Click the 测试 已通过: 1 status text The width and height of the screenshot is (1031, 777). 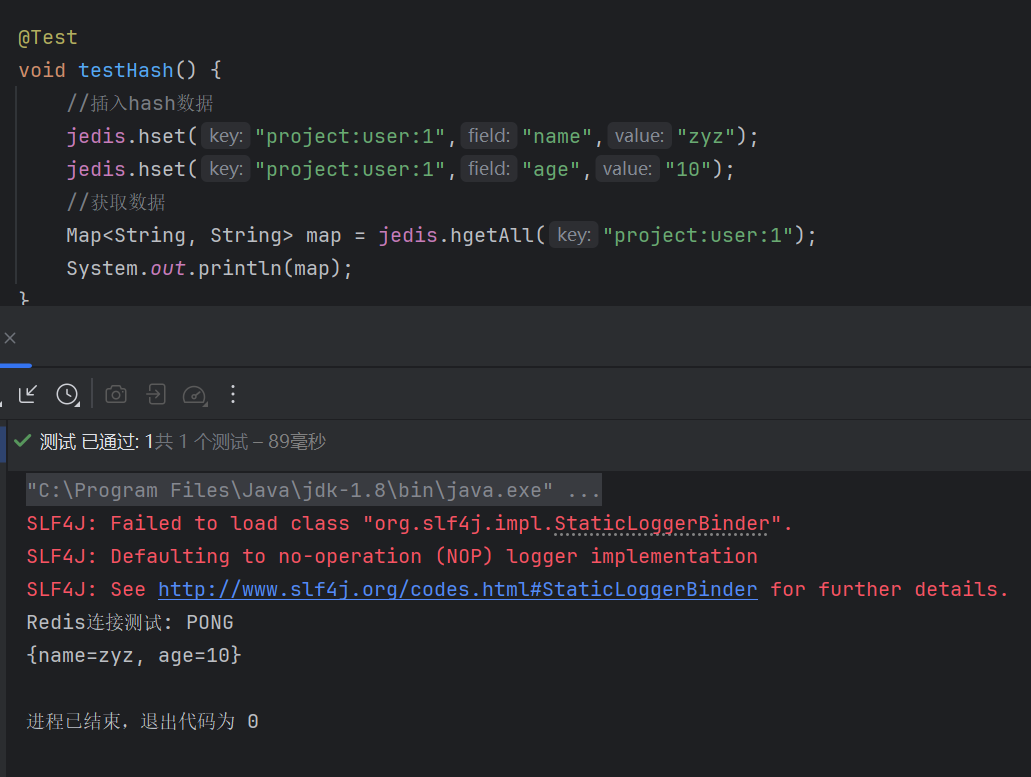coord(96,442)
